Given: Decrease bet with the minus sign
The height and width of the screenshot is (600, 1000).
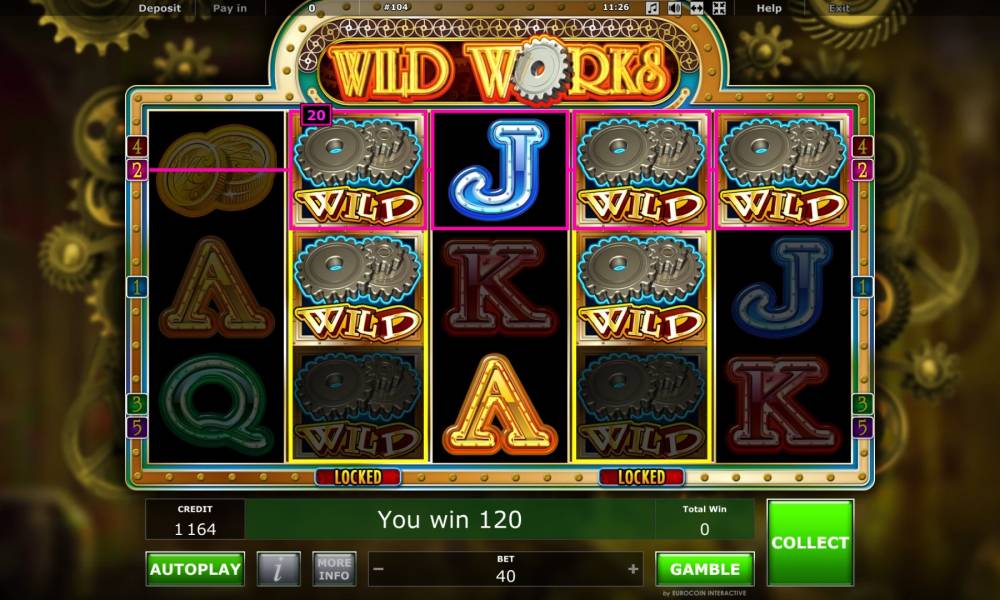Looking at the screenshot, I should (x=378, y=569).
